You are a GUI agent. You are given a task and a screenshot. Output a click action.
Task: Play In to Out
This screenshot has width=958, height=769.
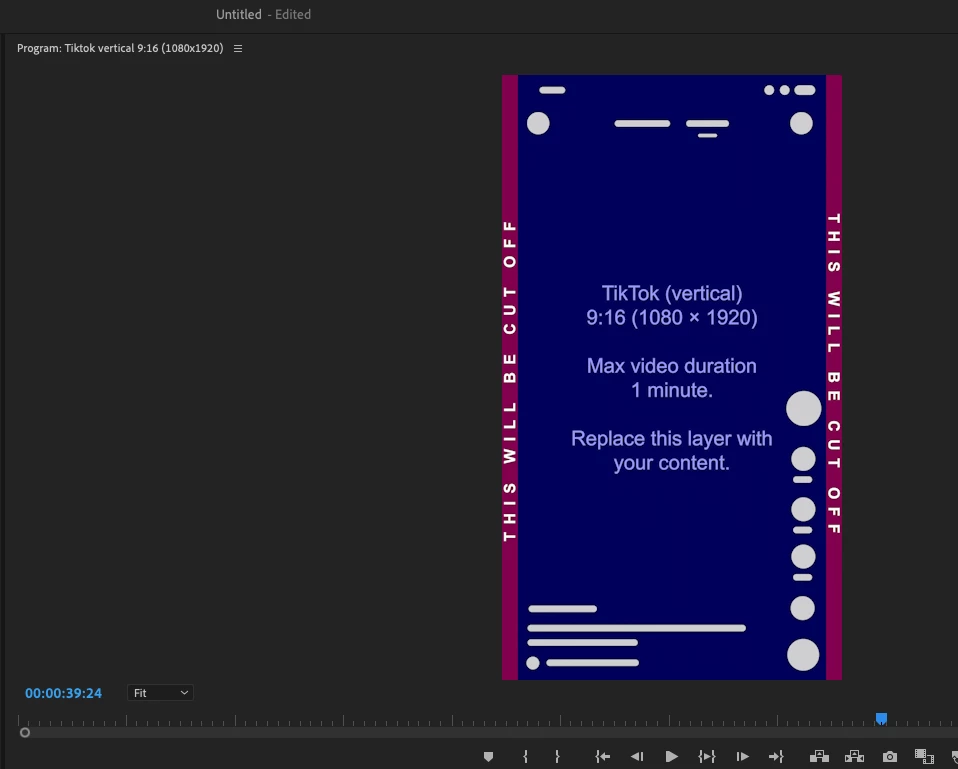coord(707,757)
